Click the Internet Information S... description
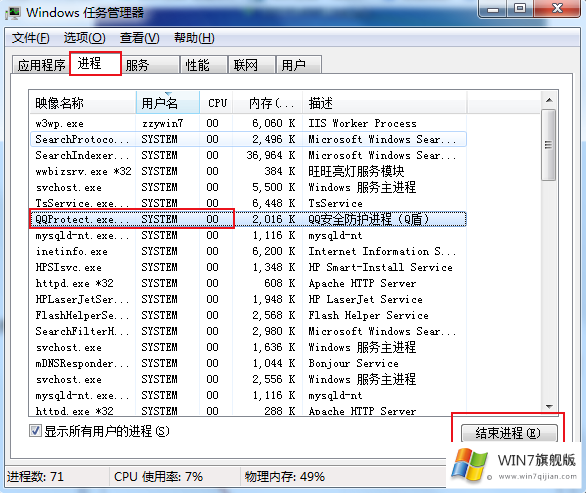The image size is (586, 493). coord(382,251)
